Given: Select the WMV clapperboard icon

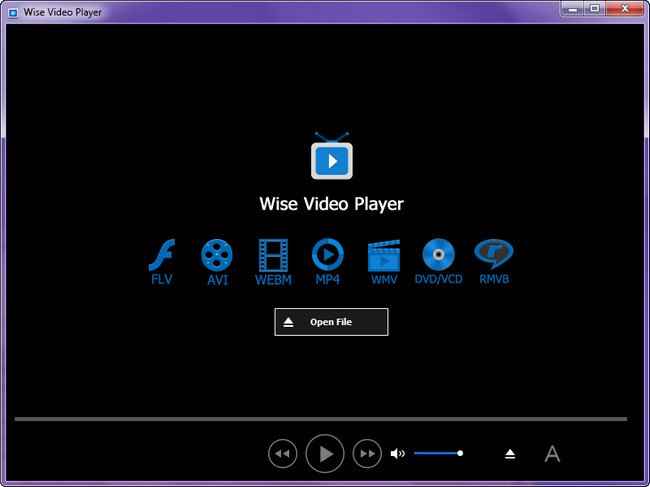Looking at the screenshot, I should 384,256.
